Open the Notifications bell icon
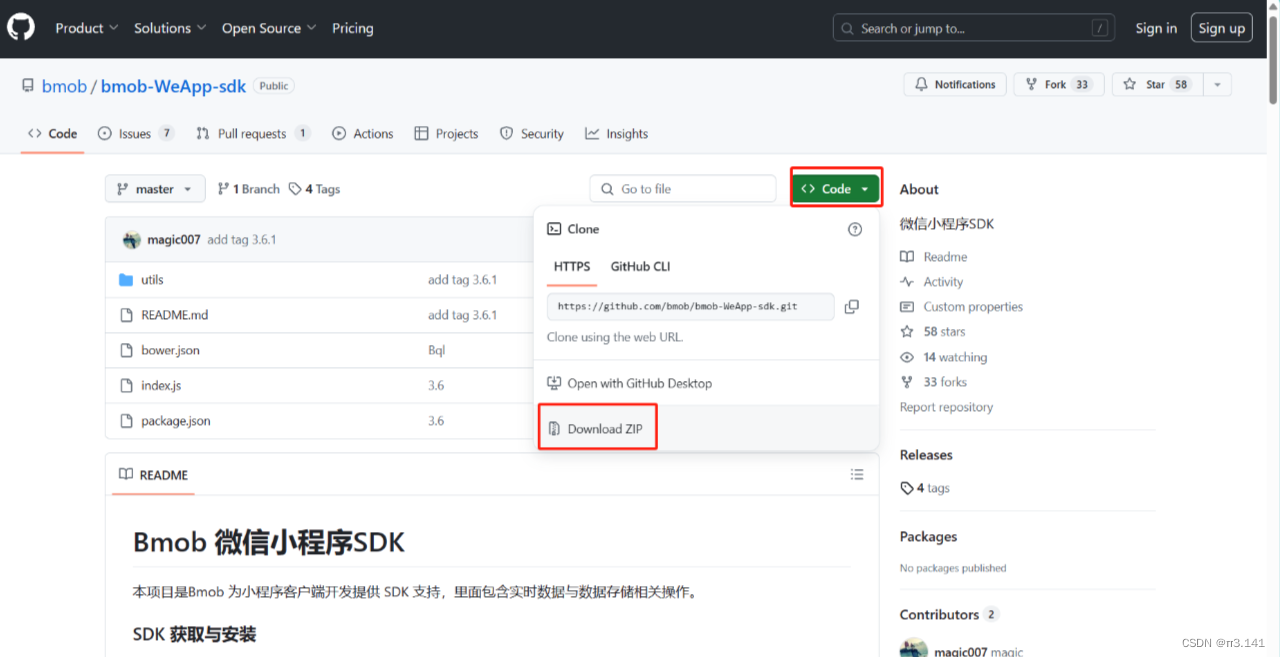This screenshot has width=1280, height=657. 922,84
